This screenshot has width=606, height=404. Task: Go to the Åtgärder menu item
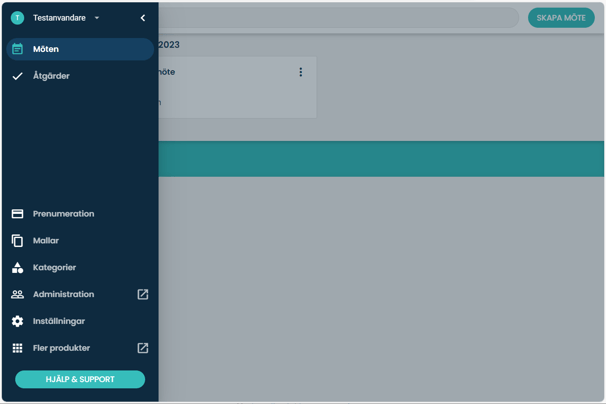(x=51, y=76)
